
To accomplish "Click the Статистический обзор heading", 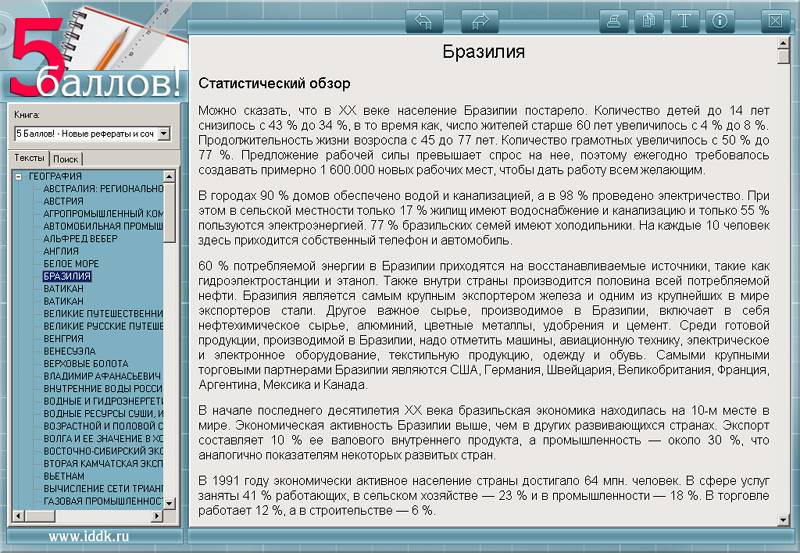I will click(x=274, y=84).
